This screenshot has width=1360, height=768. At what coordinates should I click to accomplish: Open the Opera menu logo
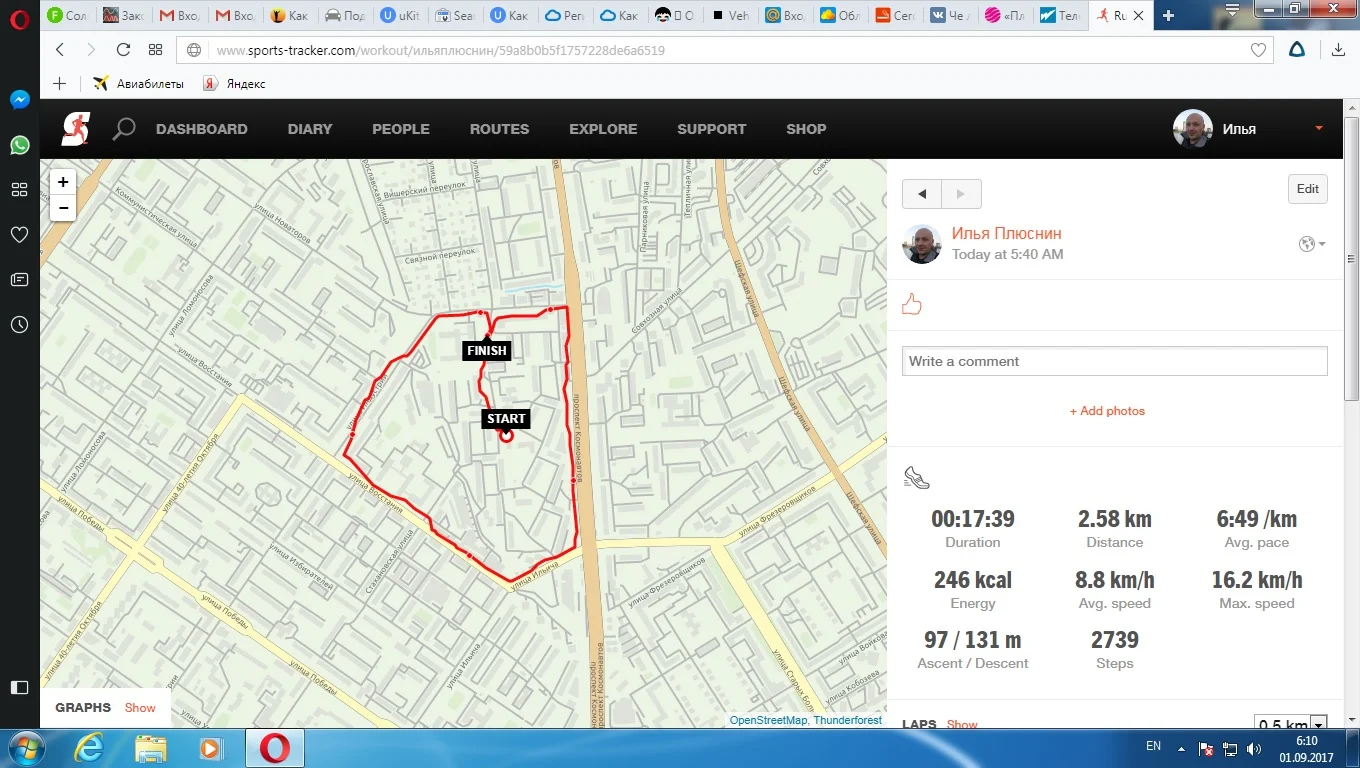pyautogui.click(x=19, y=20)
